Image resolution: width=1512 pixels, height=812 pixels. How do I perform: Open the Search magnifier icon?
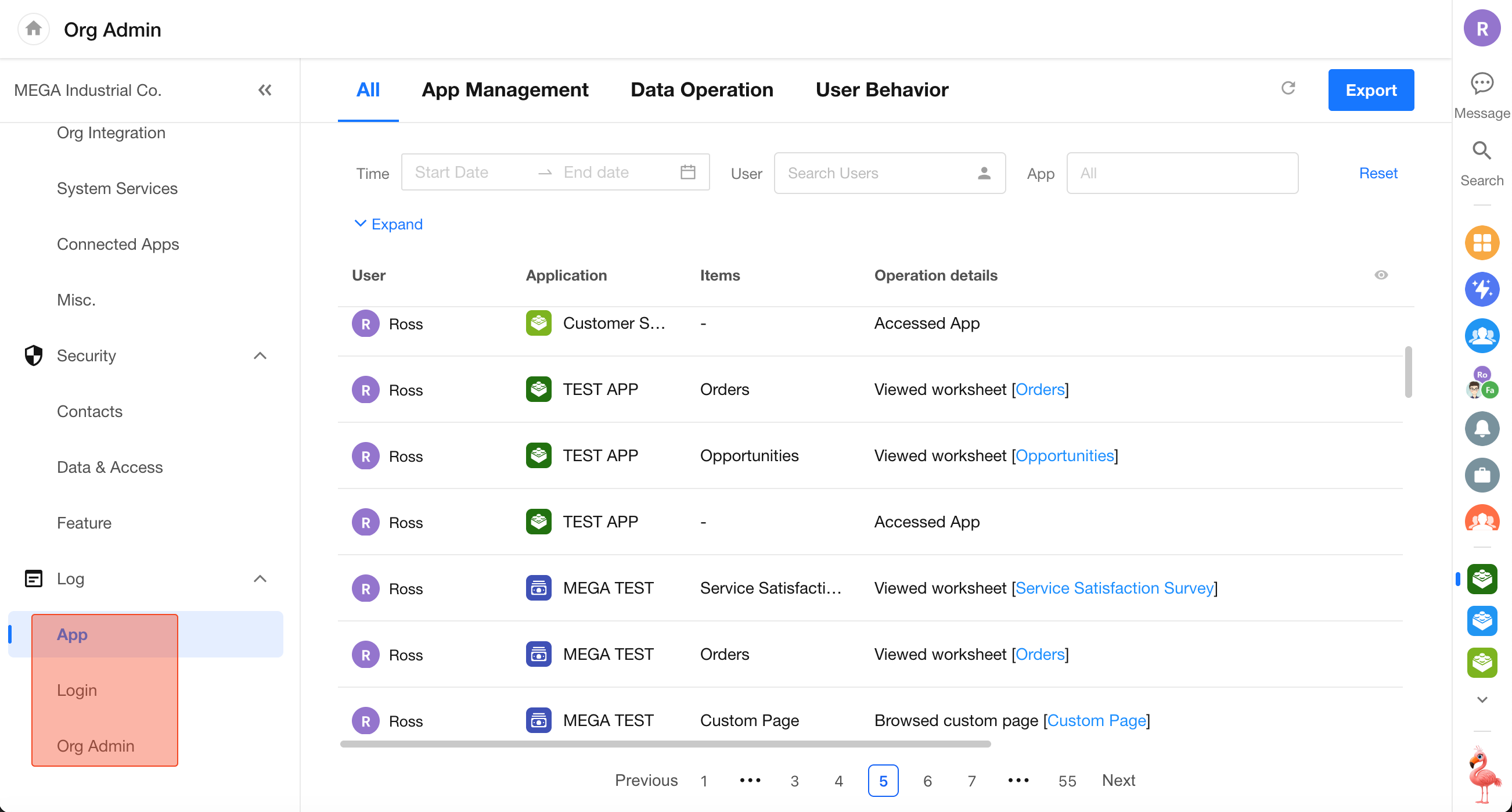pos(1481,152)
